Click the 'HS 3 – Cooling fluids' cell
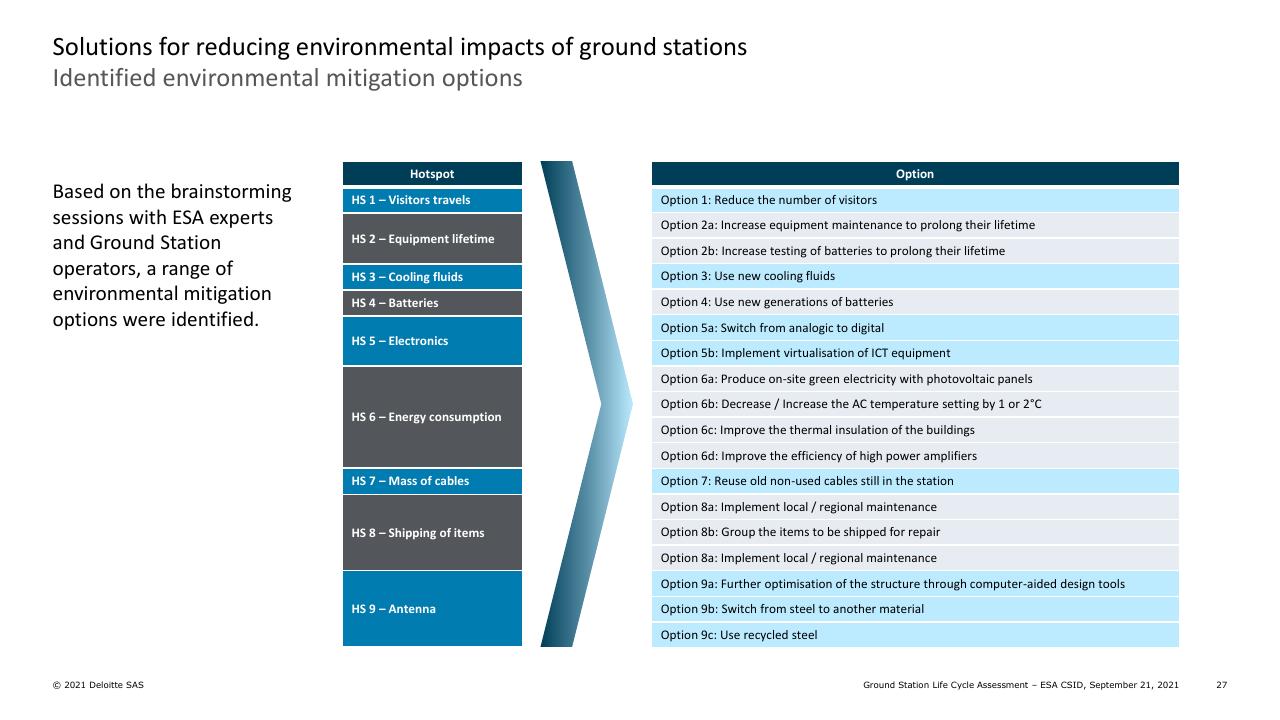Viewport: 1280px width, 720px height. point(432,277)
